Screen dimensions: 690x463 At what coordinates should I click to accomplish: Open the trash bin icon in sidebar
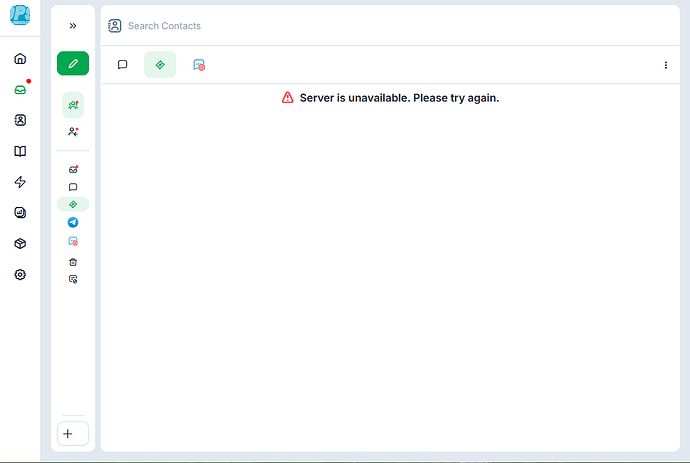[73, 262]
